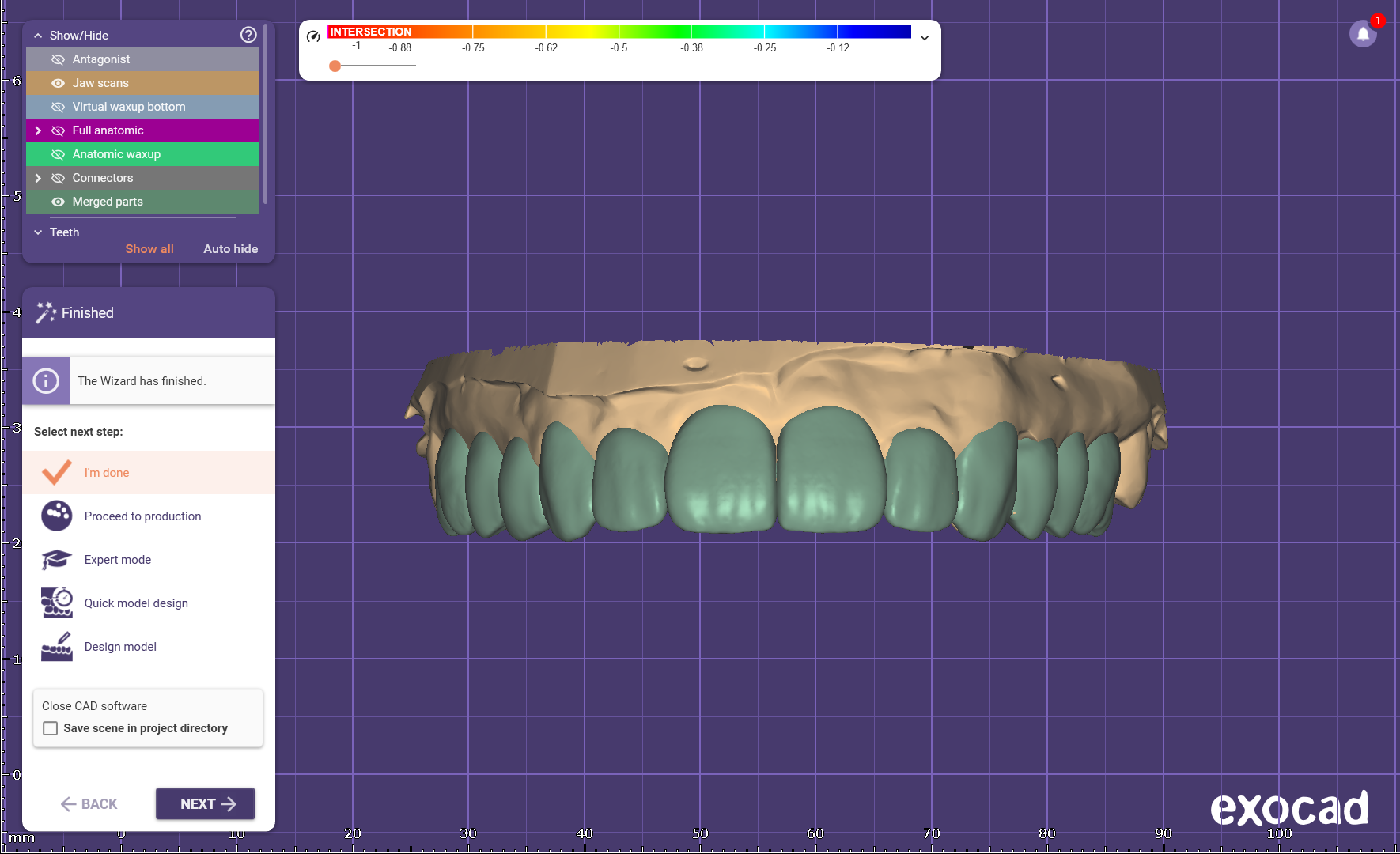
Task: Click the NEXT button
Action: 205,803
